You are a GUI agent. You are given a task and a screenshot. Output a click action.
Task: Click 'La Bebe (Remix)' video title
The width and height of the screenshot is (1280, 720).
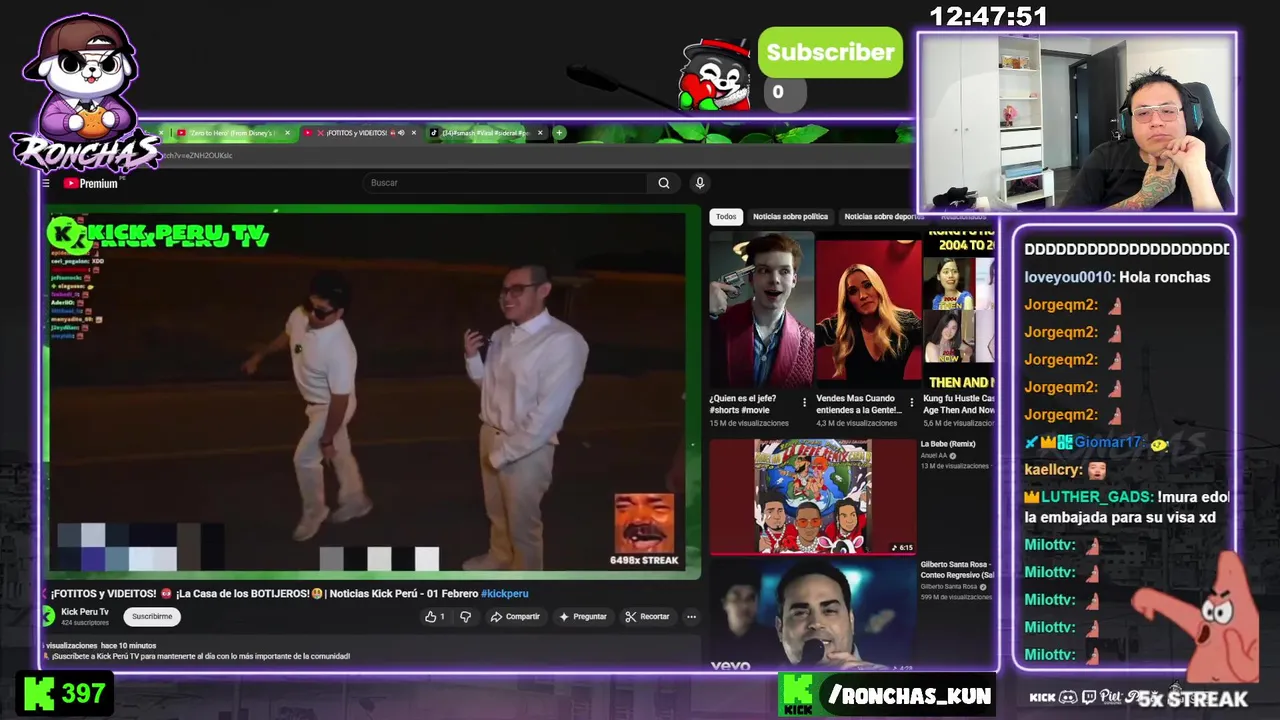(947, 444)
